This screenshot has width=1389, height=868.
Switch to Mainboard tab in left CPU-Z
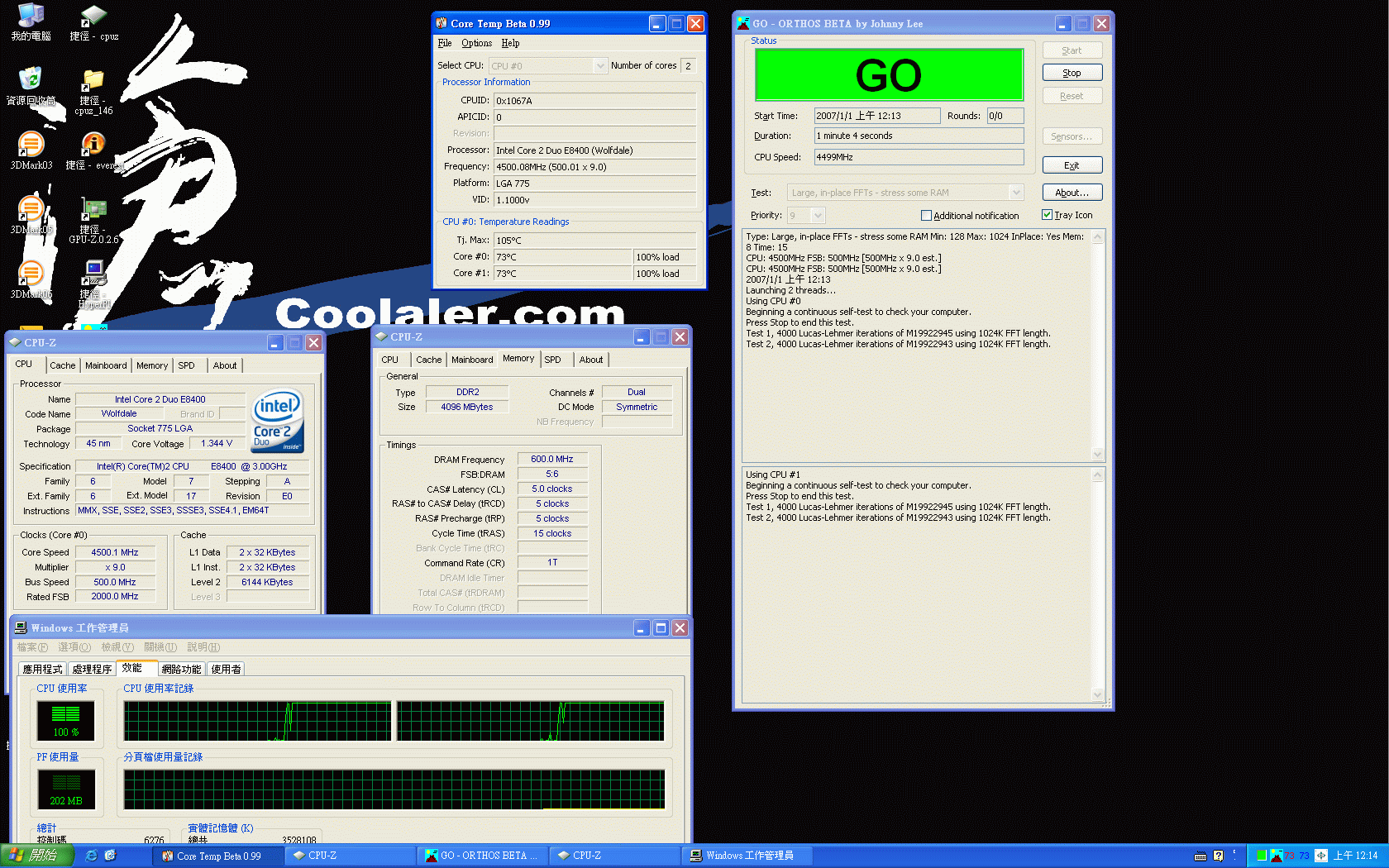pyautogui.click(x=106, y=365)
